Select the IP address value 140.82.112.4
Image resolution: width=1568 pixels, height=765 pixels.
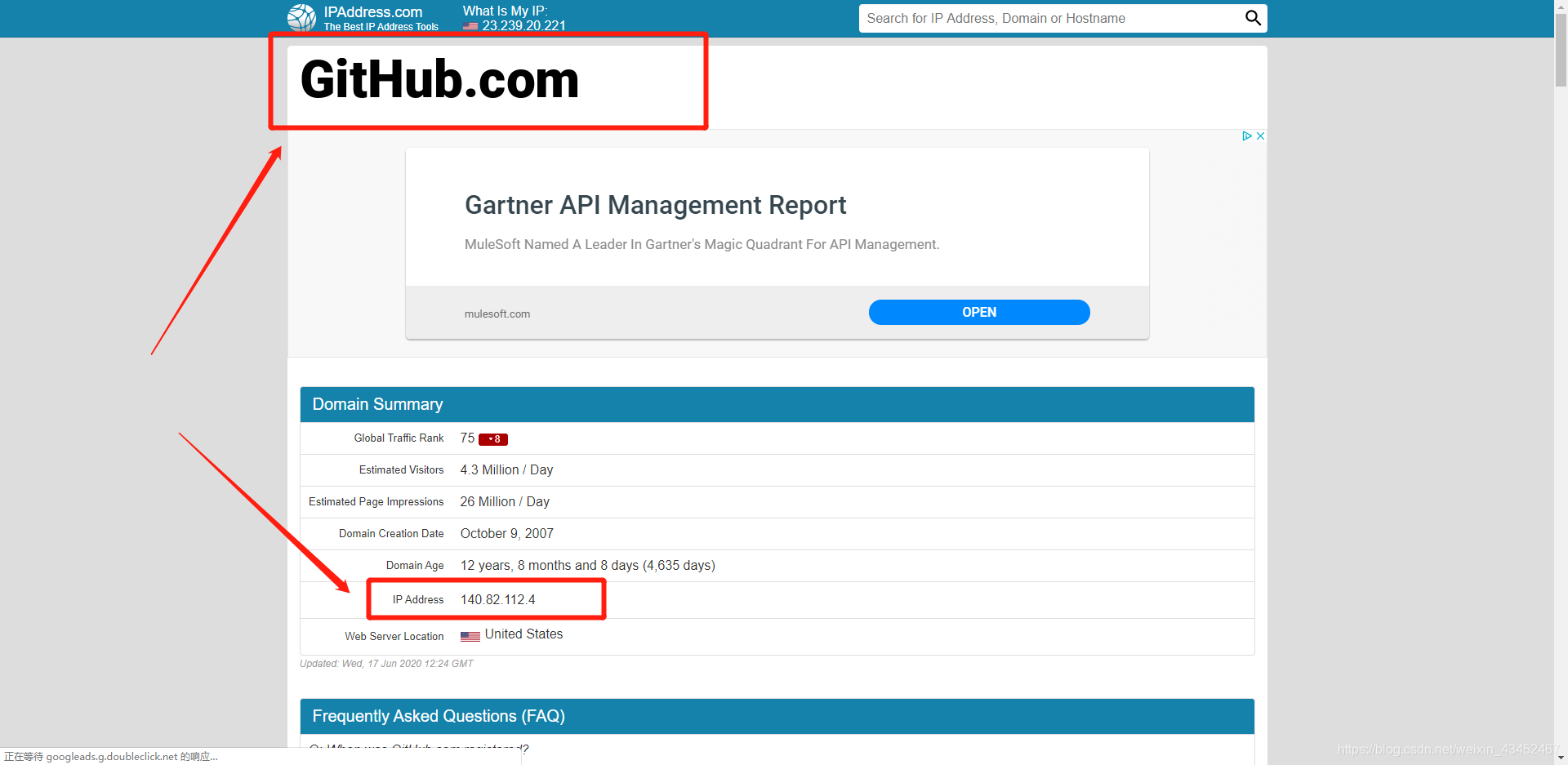pos(498,599)
